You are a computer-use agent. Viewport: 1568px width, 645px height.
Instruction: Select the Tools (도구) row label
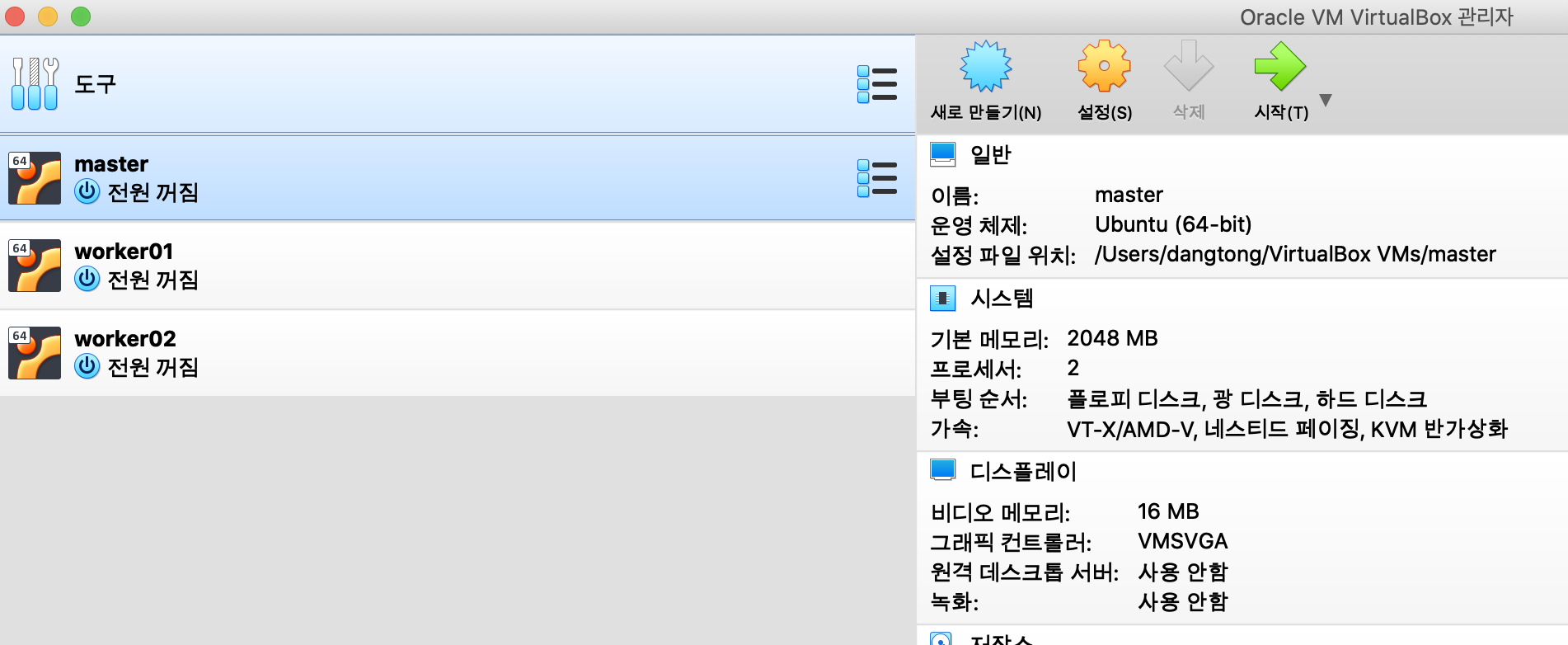96,84
